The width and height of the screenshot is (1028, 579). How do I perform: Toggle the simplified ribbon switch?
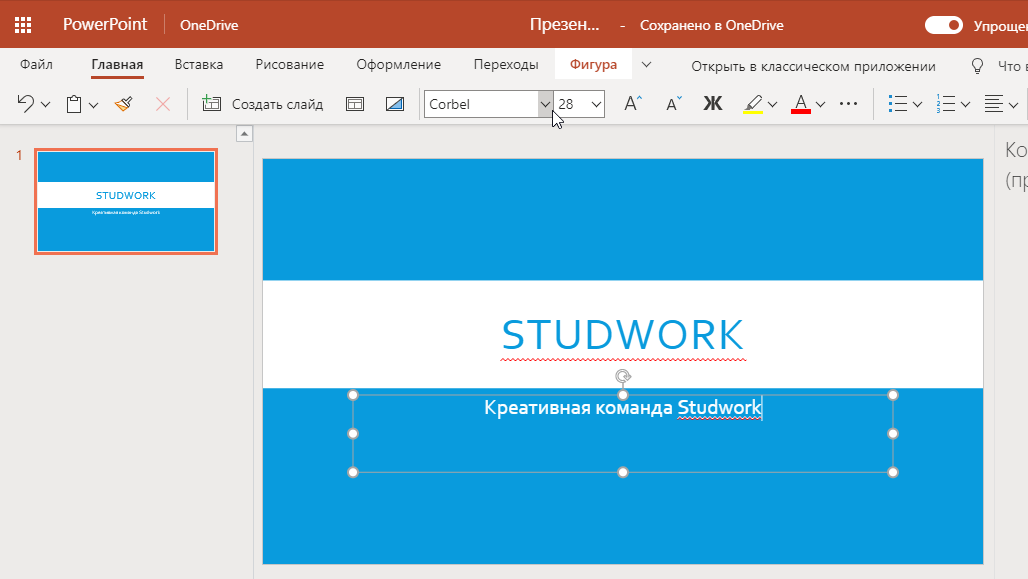[943, 25]
